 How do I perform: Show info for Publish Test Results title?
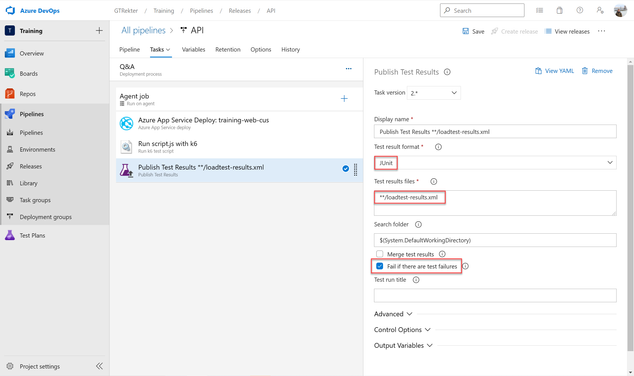coord(447,72)
